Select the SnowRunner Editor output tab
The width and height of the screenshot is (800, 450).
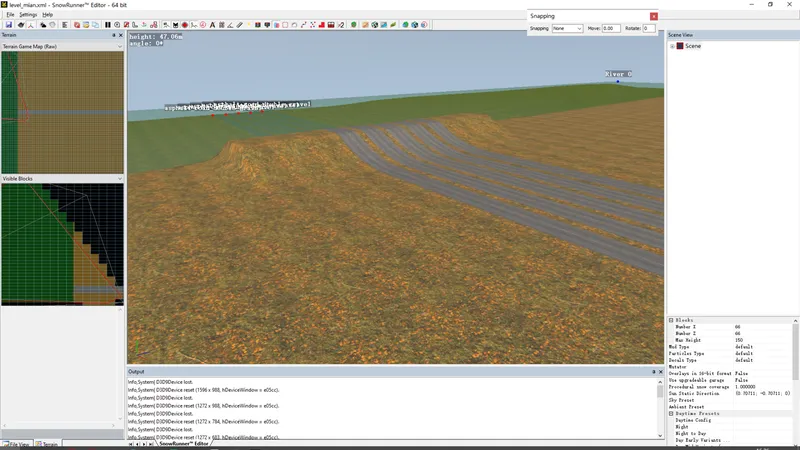tap(183, 444)
